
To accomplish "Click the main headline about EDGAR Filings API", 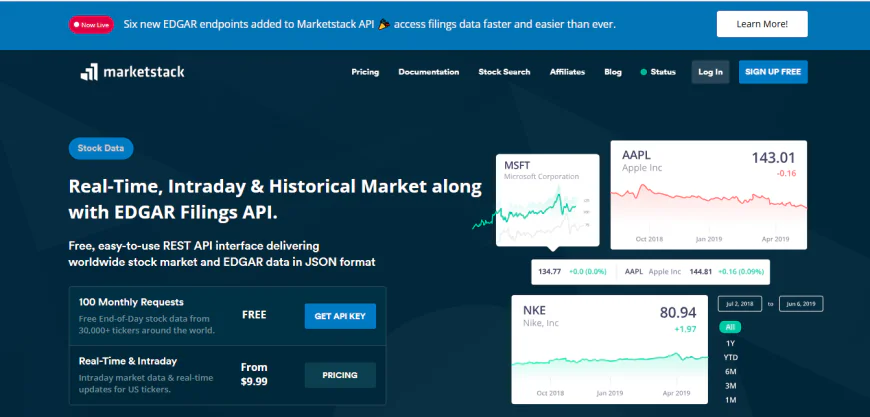I will (275, 199).
